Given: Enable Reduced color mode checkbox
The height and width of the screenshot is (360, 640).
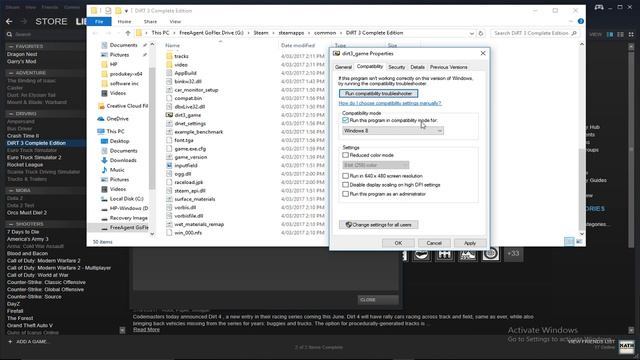Looking at the screenshot, I should coord(345,155).
